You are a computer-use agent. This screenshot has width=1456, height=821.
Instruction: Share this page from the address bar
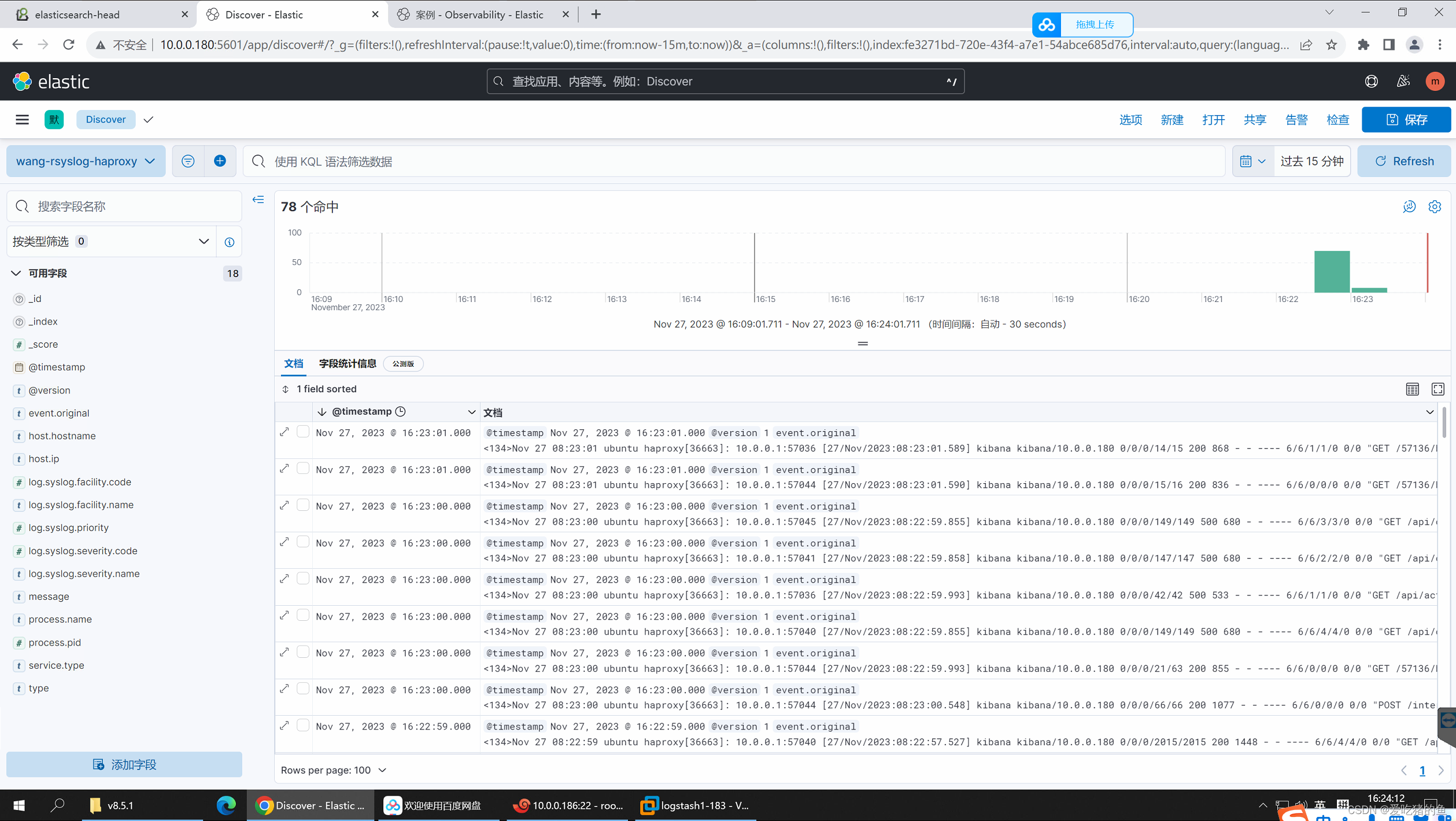(x=1306, y=45)
